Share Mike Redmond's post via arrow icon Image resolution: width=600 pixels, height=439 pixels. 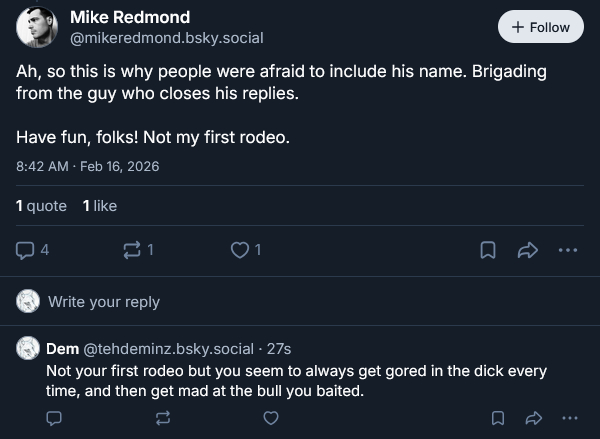coord(528,251)
